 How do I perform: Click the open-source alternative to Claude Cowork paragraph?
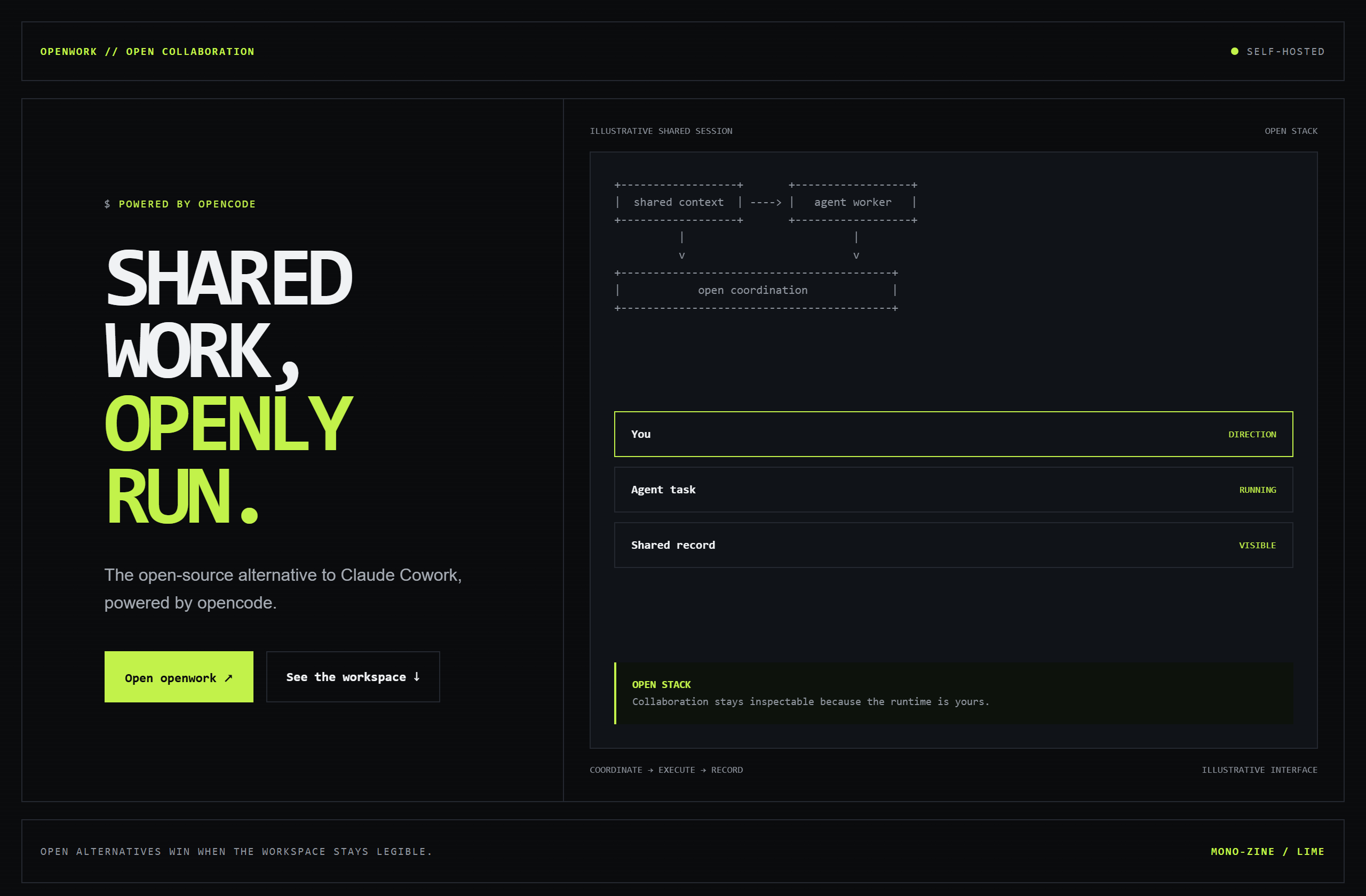click(283, 589)
